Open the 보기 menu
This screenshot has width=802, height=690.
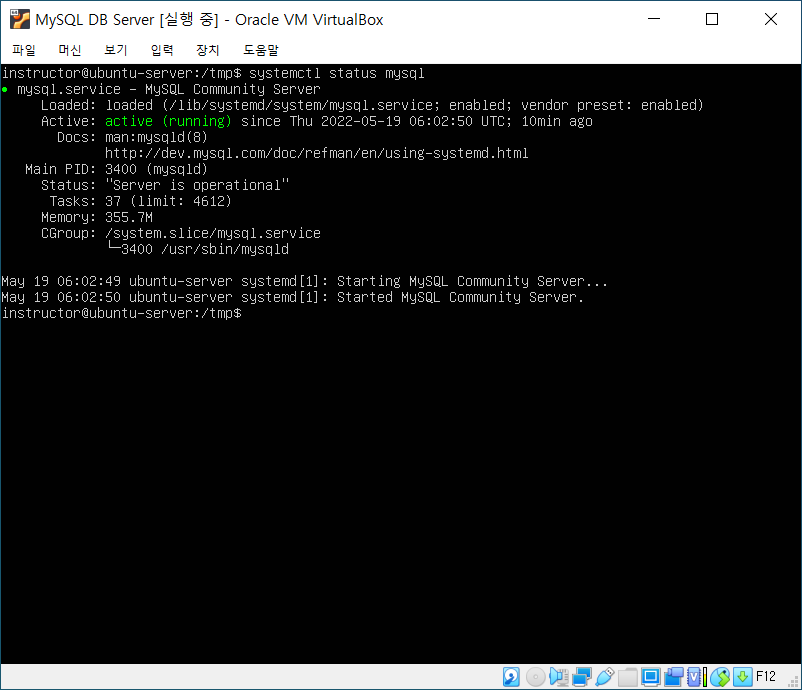pyautogui.click(x=116, y=50)
